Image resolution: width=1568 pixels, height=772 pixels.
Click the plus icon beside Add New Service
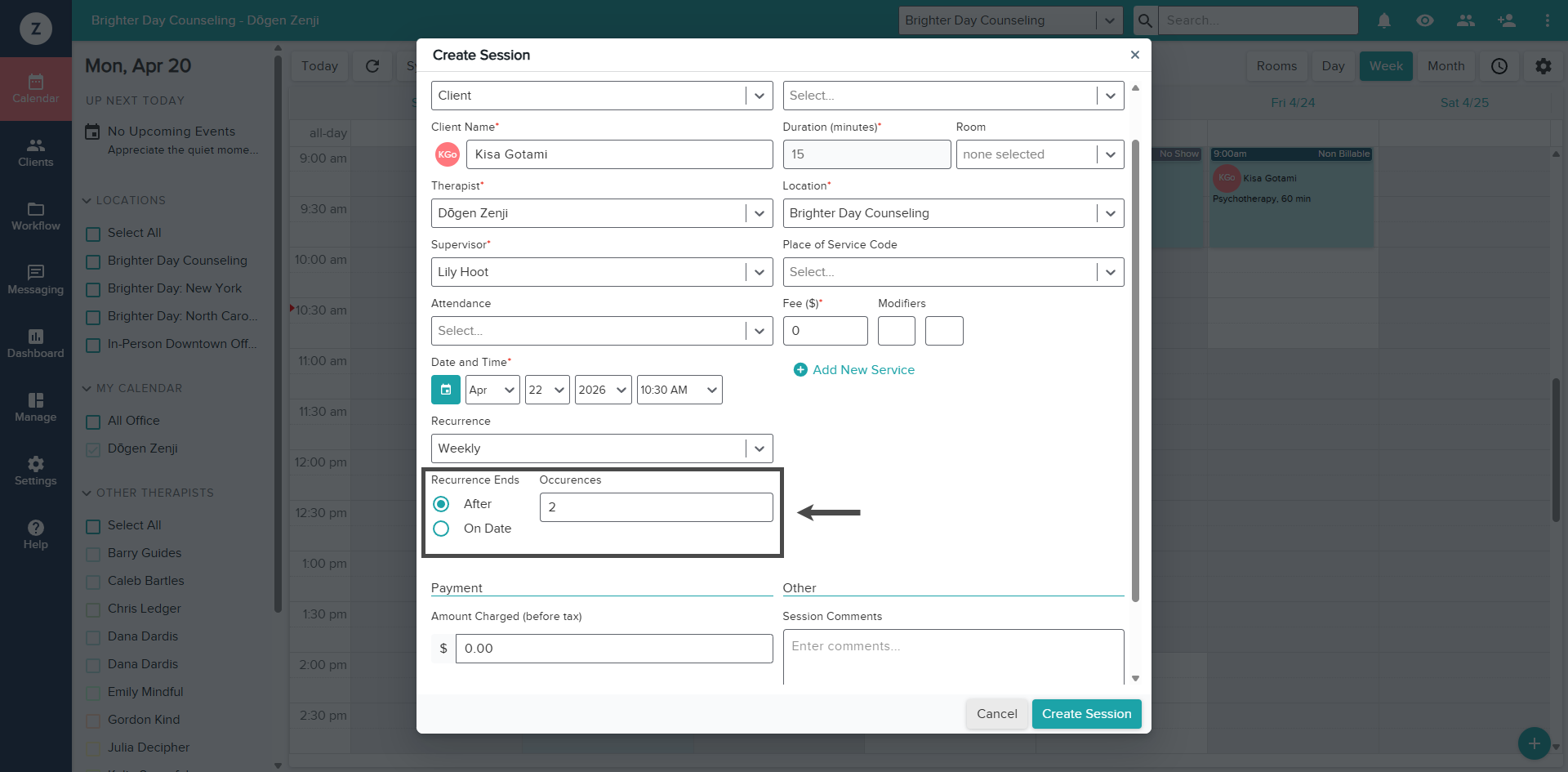click(800, 370)
